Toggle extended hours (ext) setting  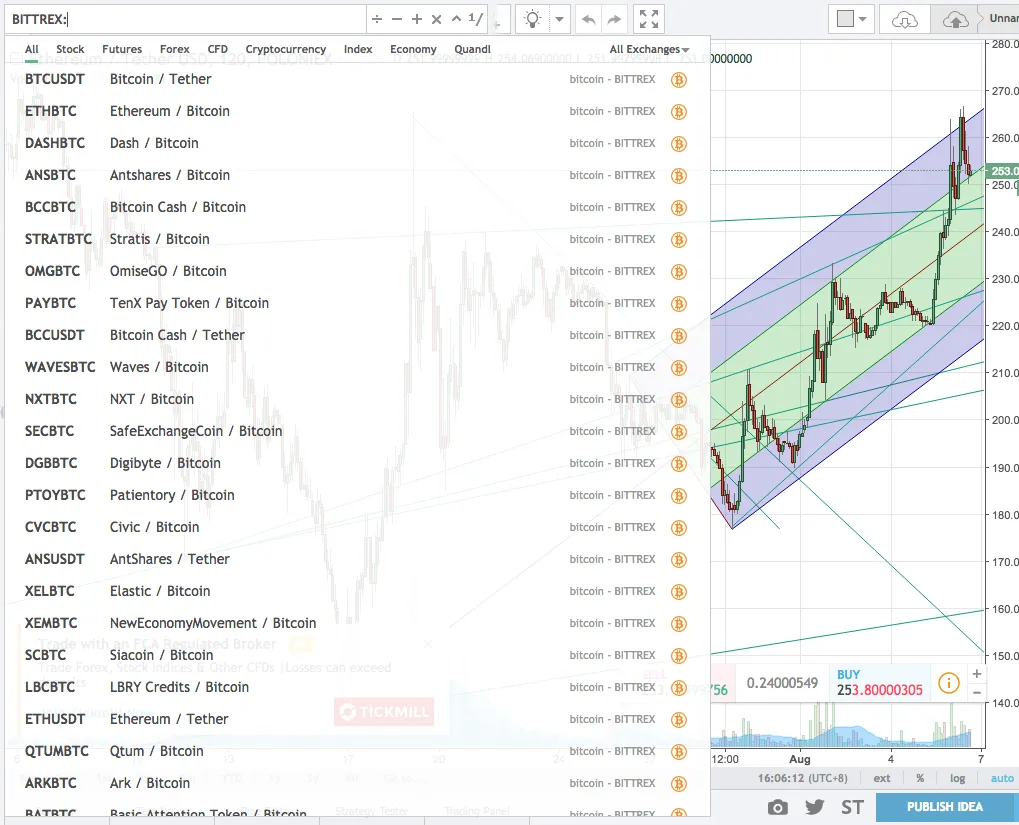882,778
